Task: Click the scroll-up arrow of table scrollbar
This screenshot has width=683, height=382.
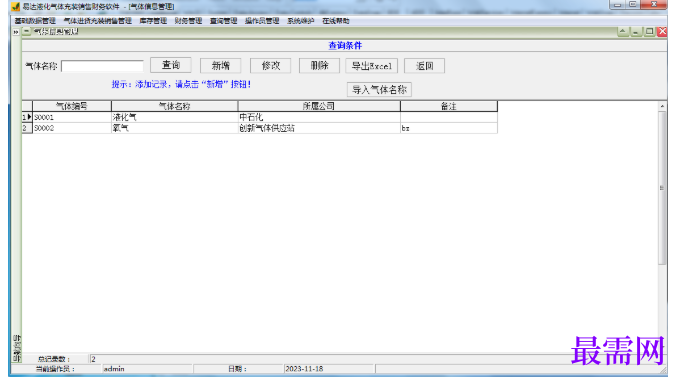Action: point(662,106)
